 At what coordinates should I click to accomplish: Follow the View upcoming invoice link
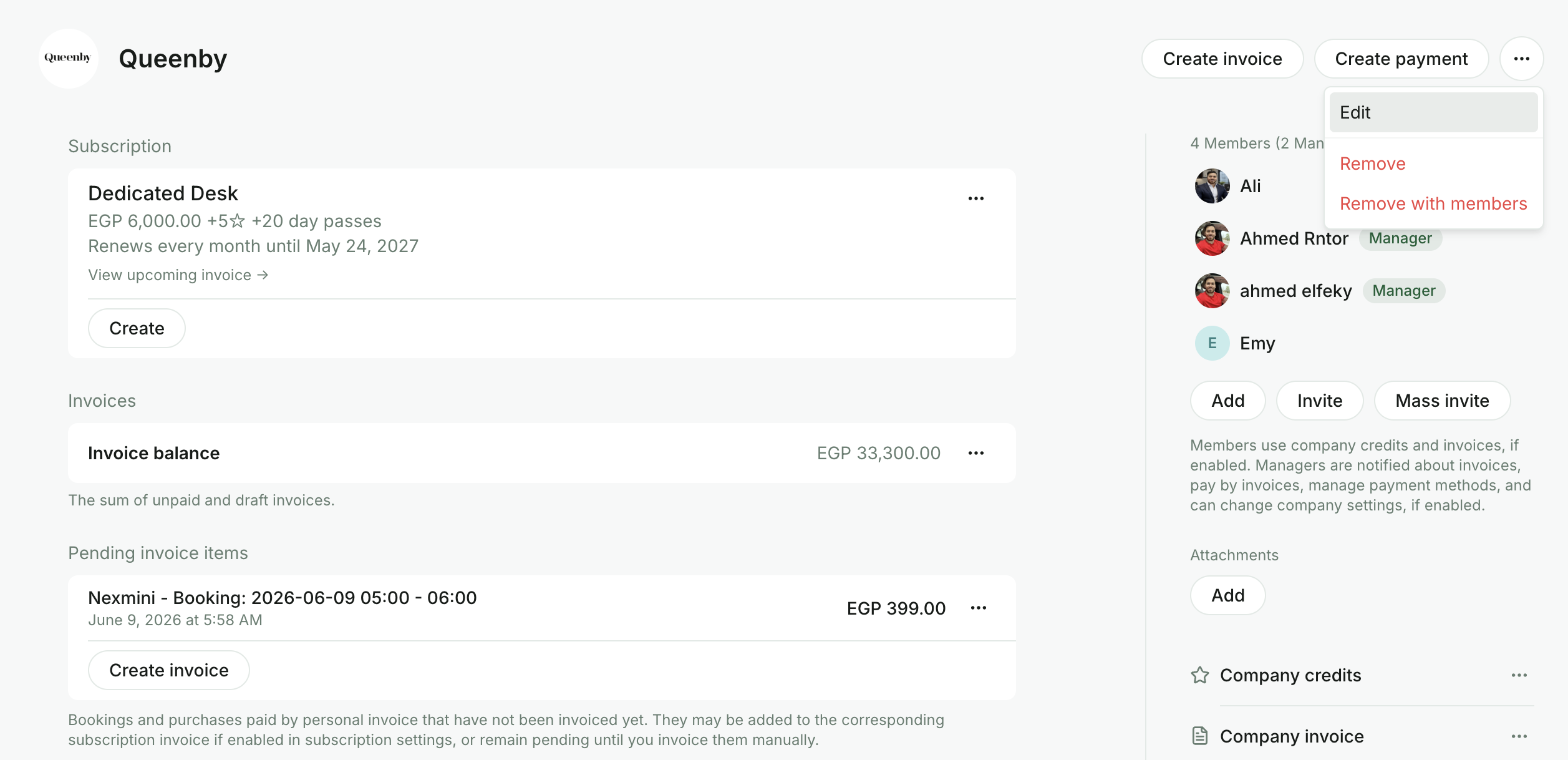point(178,275)
